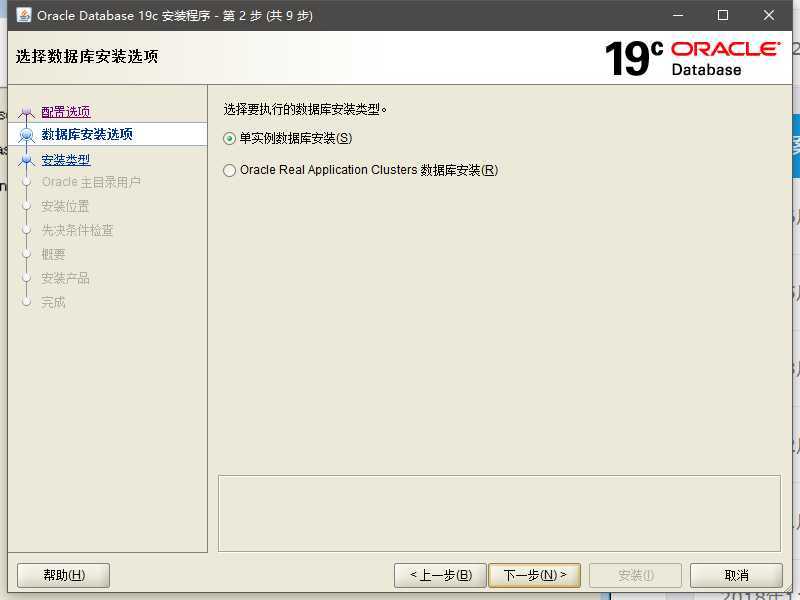The width and height of the screenshot is (800, 600).
Task: Go to the 安装类型 step link
Action: (x=66, y=160)
